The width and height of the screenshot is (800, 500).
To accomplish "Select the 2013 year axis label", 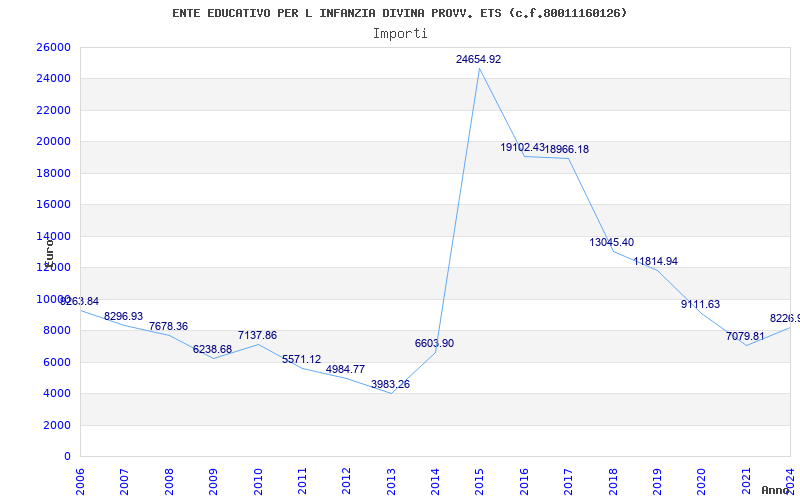I will tap(390, 481).
